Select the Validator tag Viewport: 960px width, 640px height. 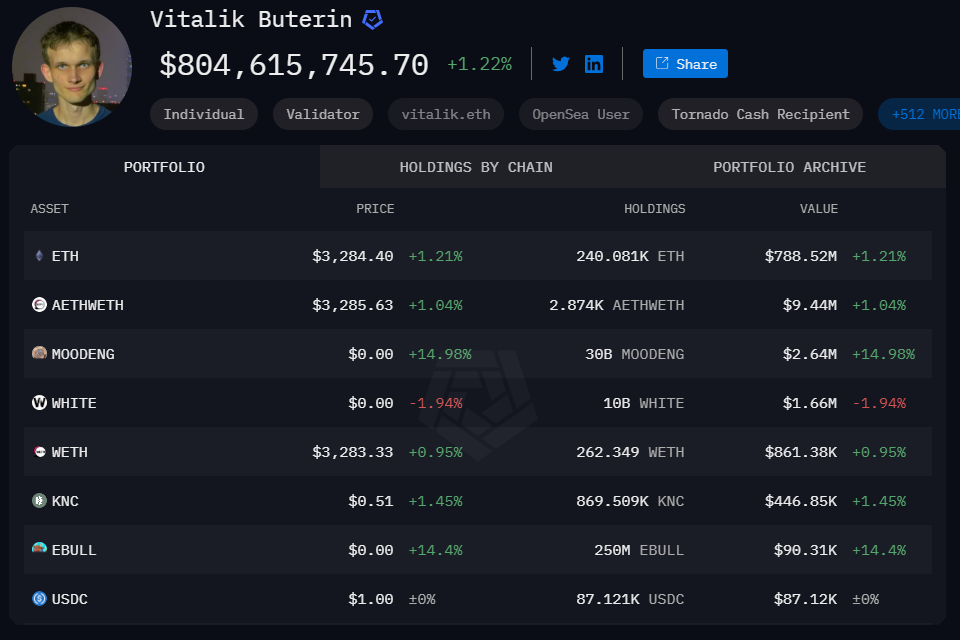click(x=323, y=114)
